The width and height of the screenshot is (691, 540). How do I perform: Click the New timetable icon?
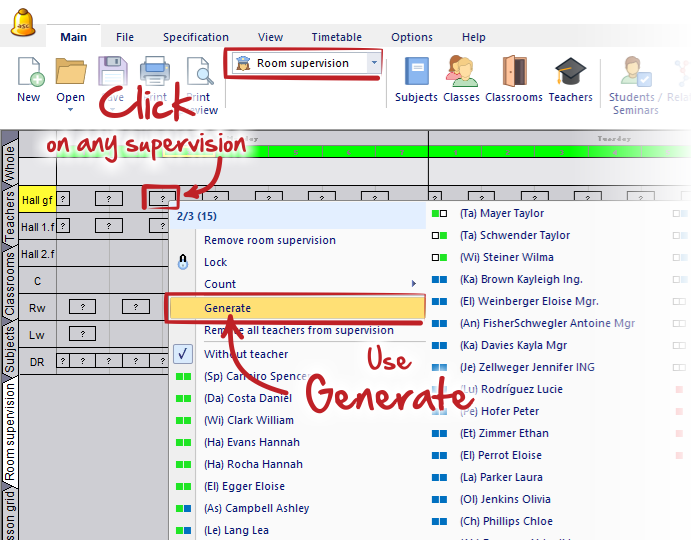(x=28, y=73)
